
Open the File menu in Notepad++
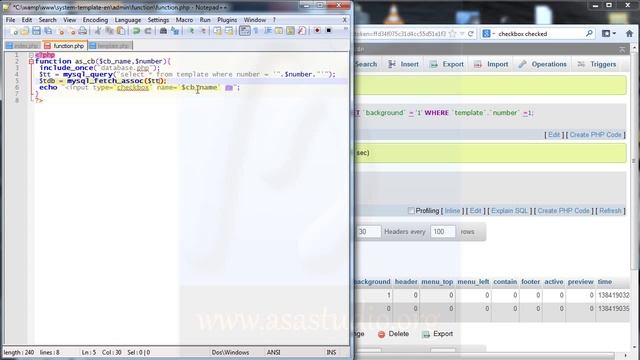10,20
